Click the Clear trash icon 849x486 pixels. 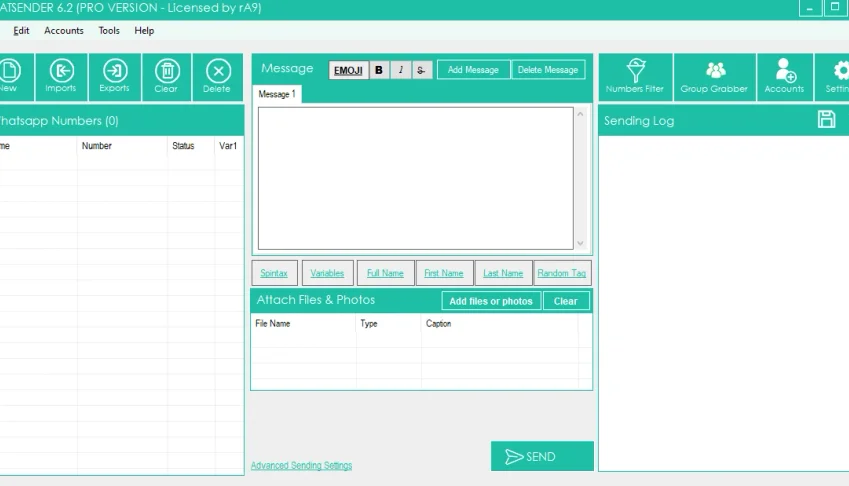pos(167,77)
